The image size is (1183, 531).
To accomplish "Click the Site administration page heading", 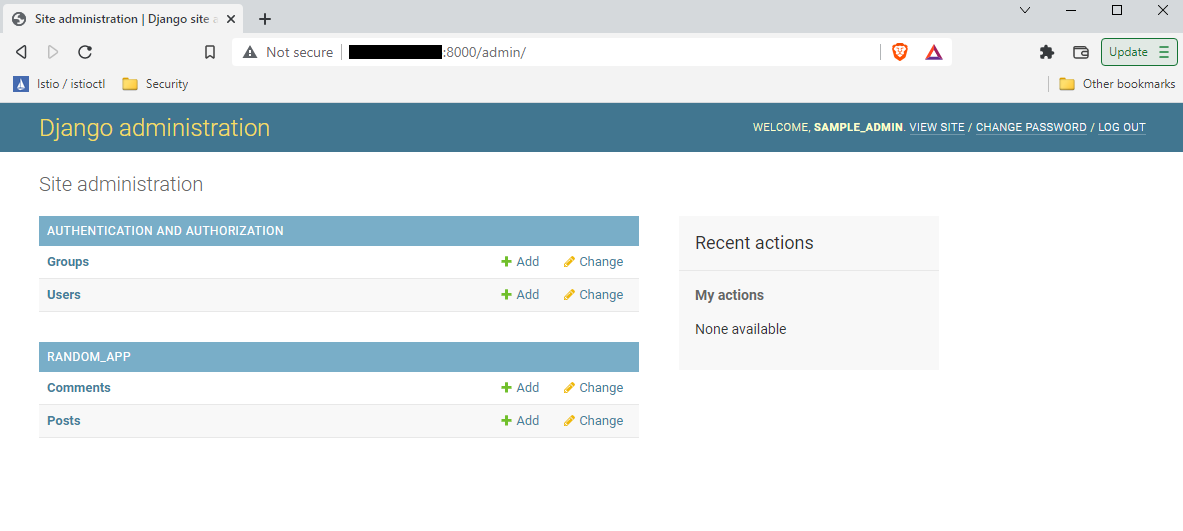I will 121,184.
